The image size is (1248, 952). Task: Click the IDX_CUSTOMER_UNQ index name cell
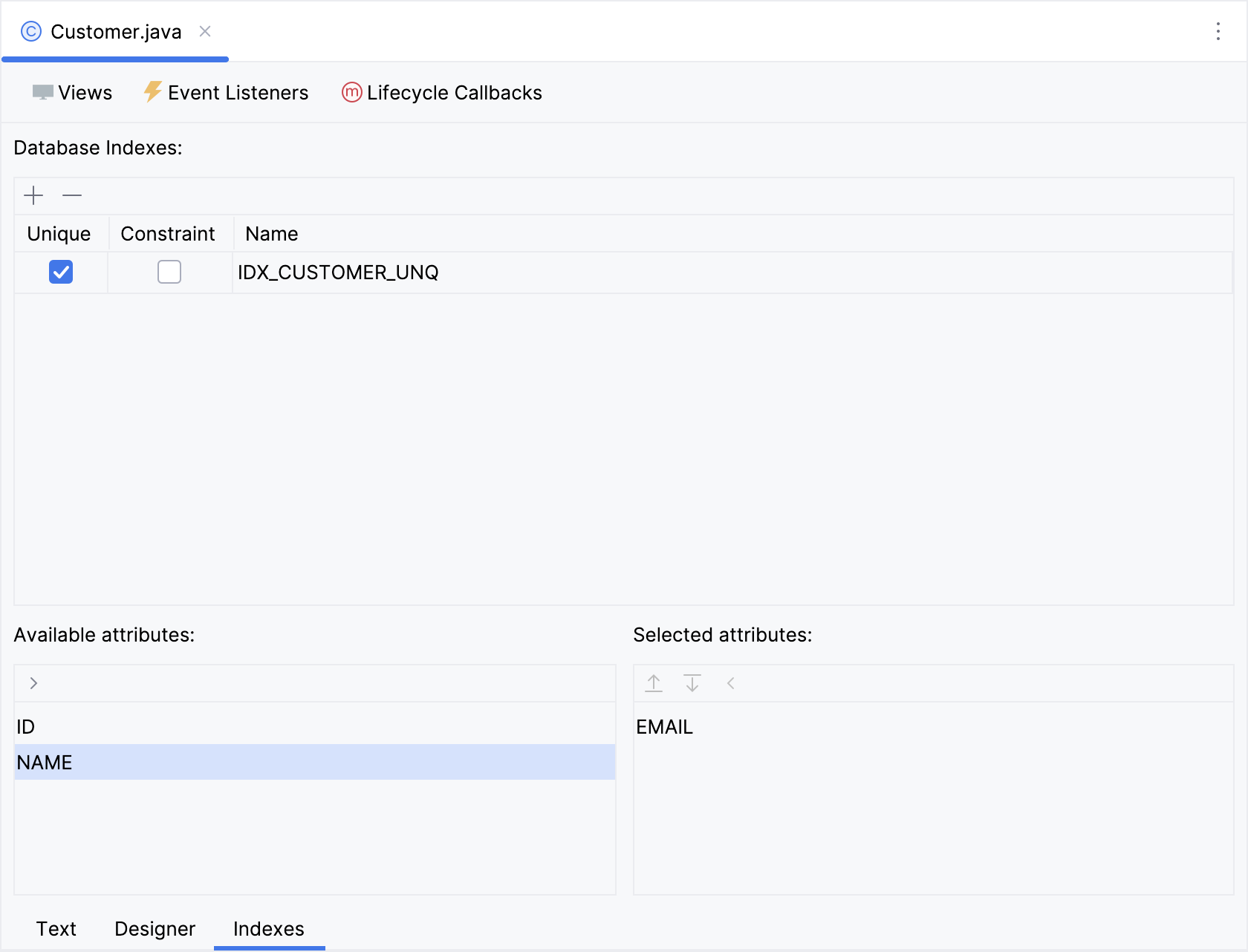click(338, 273)
